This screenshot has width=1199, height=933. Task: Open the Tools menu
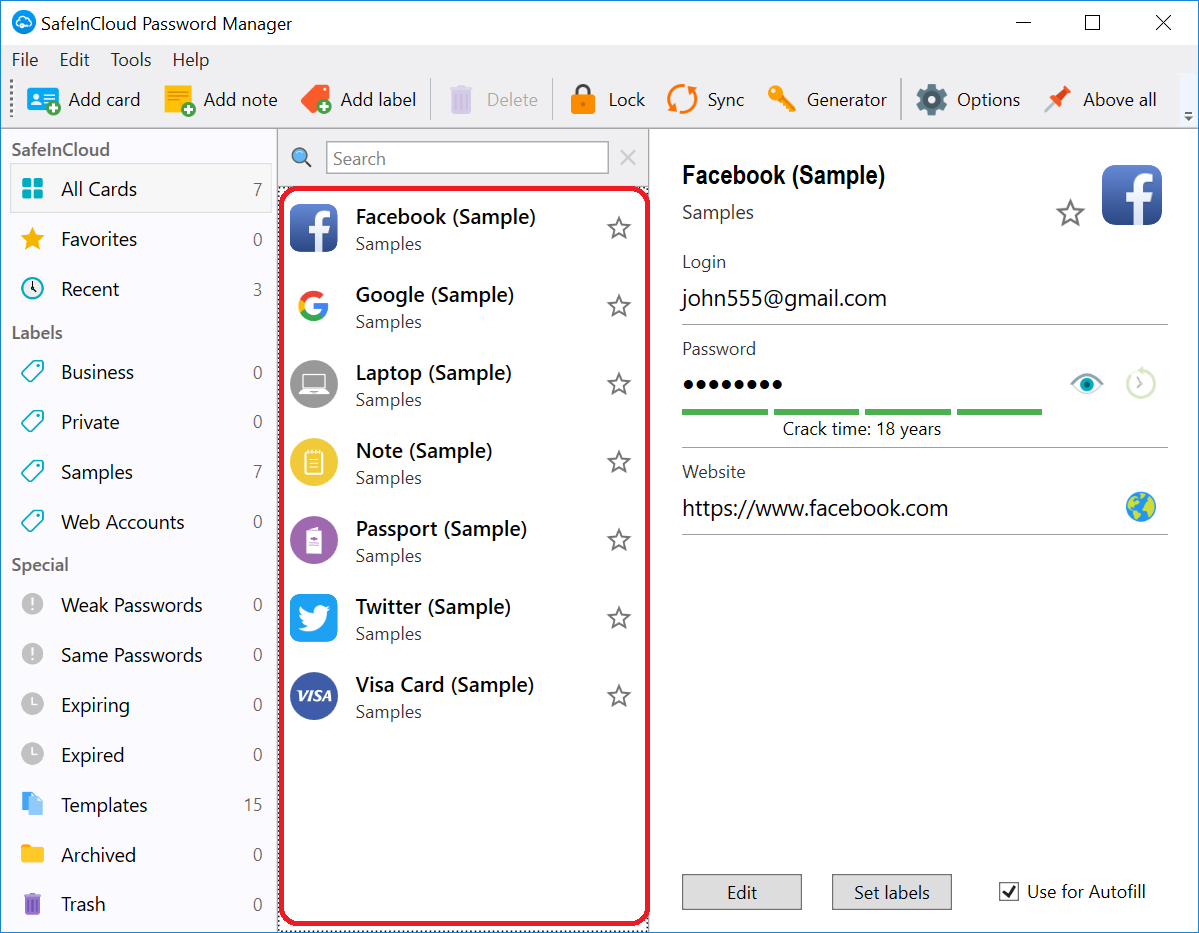(131, 60)
